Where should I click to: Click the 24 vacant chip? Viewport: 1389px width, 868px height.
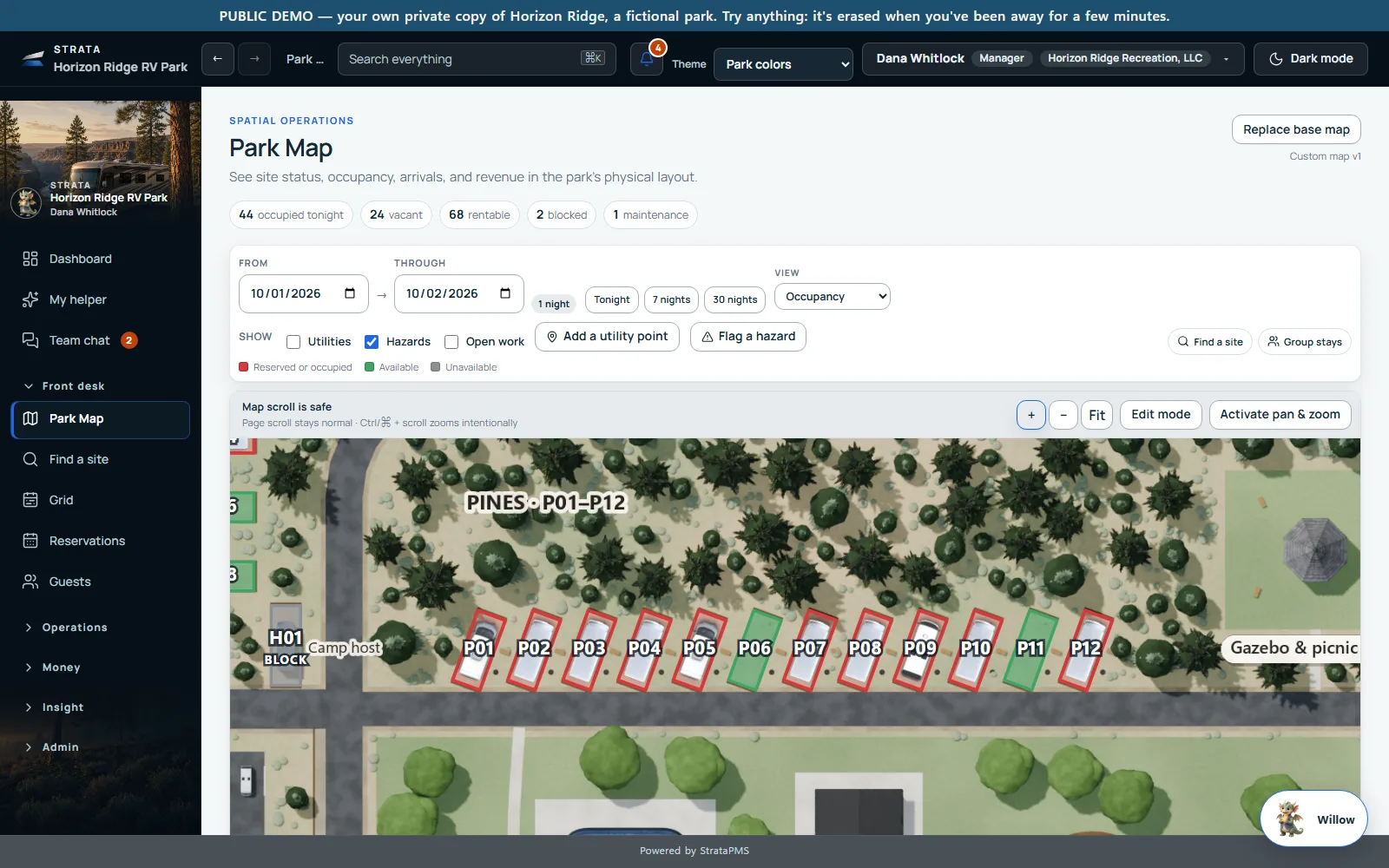pos(396,215)
